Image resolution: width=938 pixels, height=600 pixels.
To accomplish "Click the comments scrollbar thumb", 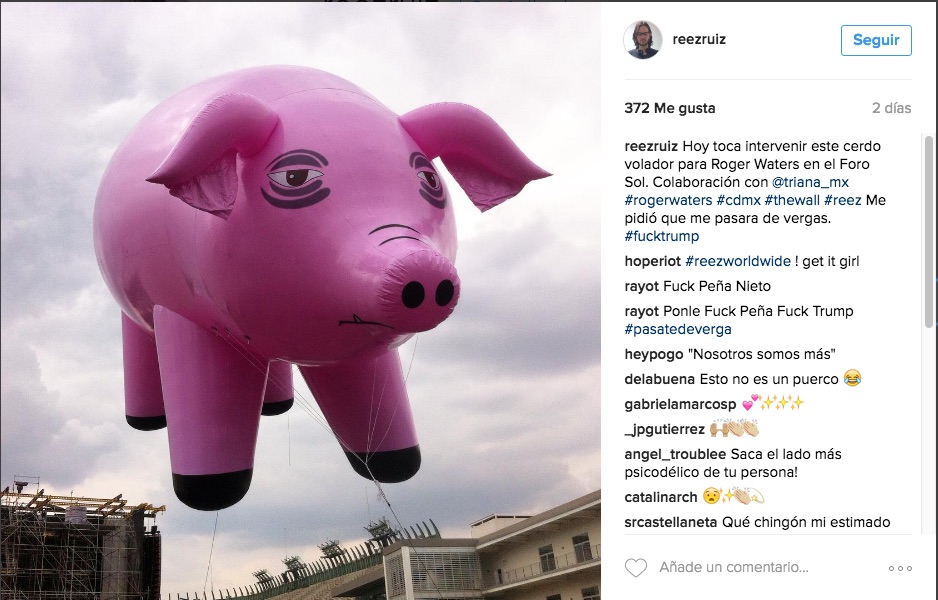I will 928,232.
